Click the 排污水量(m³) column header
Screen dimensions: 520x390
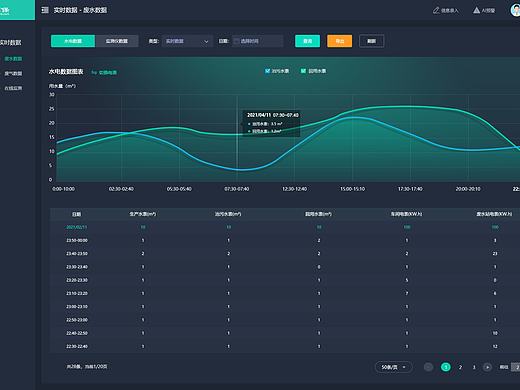coord(228,214)
